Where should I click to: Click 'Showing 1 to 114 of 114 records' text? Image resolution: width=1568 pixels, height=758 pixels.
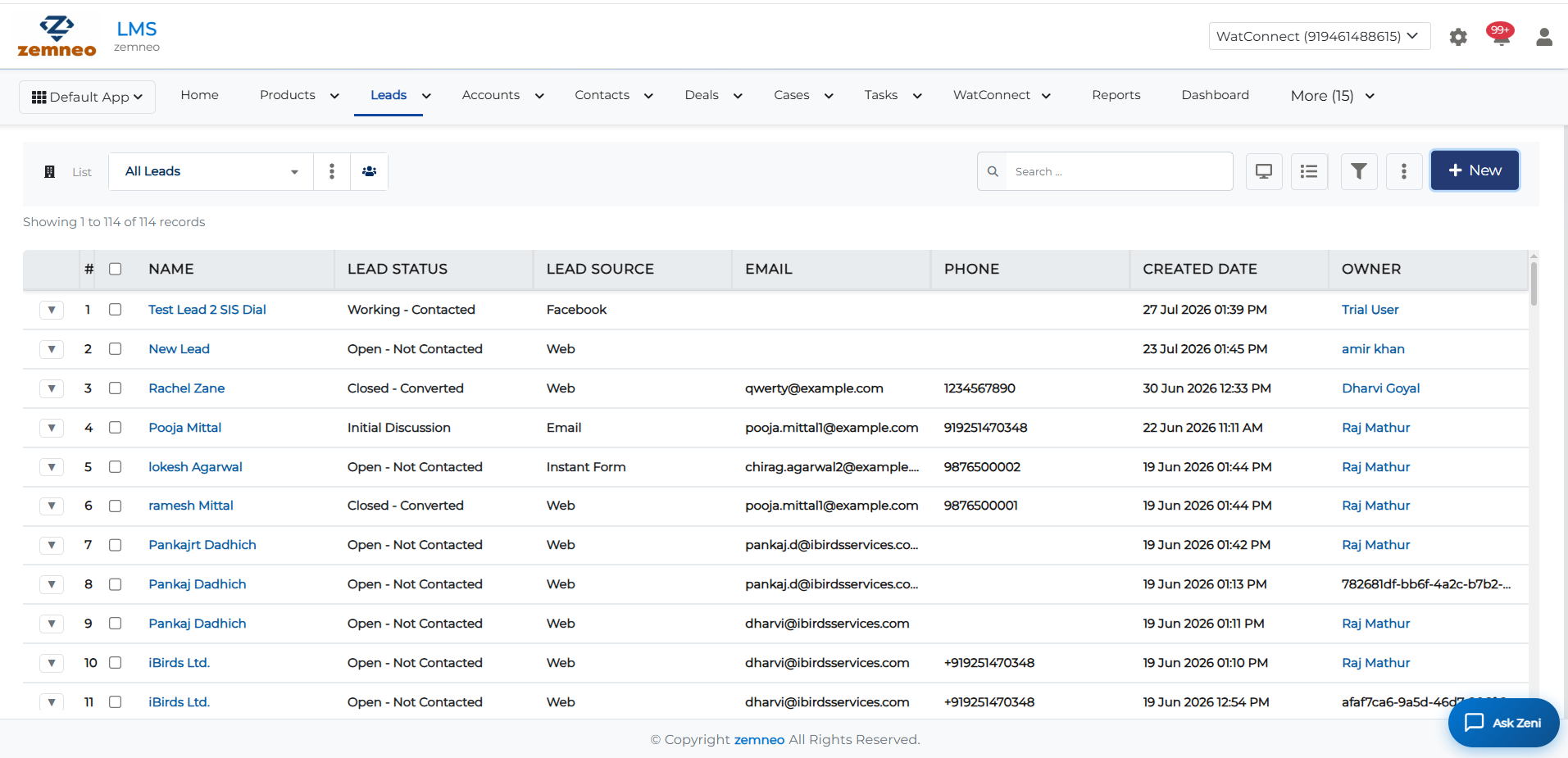pos(114,222)
